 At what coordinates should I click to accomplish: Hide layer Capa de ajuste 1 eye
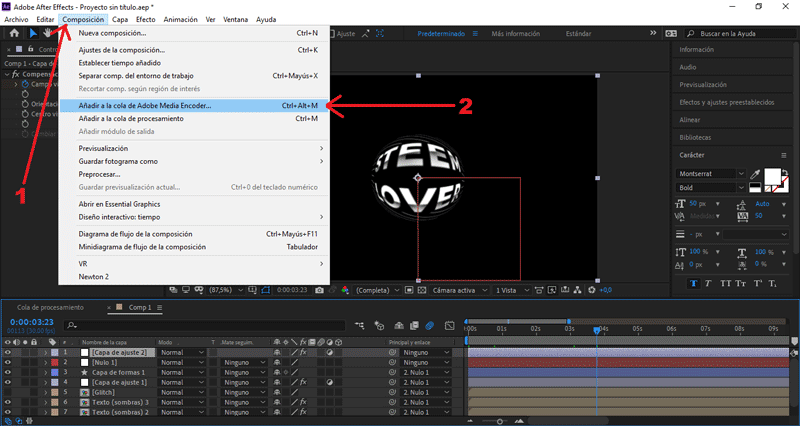click(7, 382)
